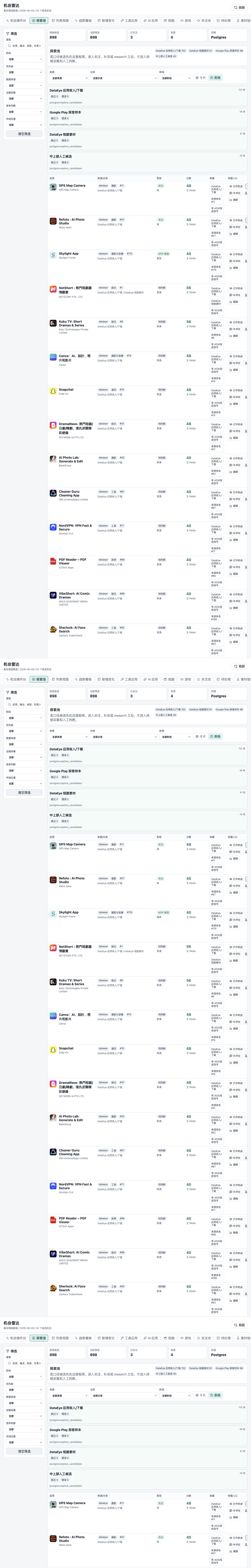Switch to 表格 table view, bottom page copy

click(x=215, y=1395)
